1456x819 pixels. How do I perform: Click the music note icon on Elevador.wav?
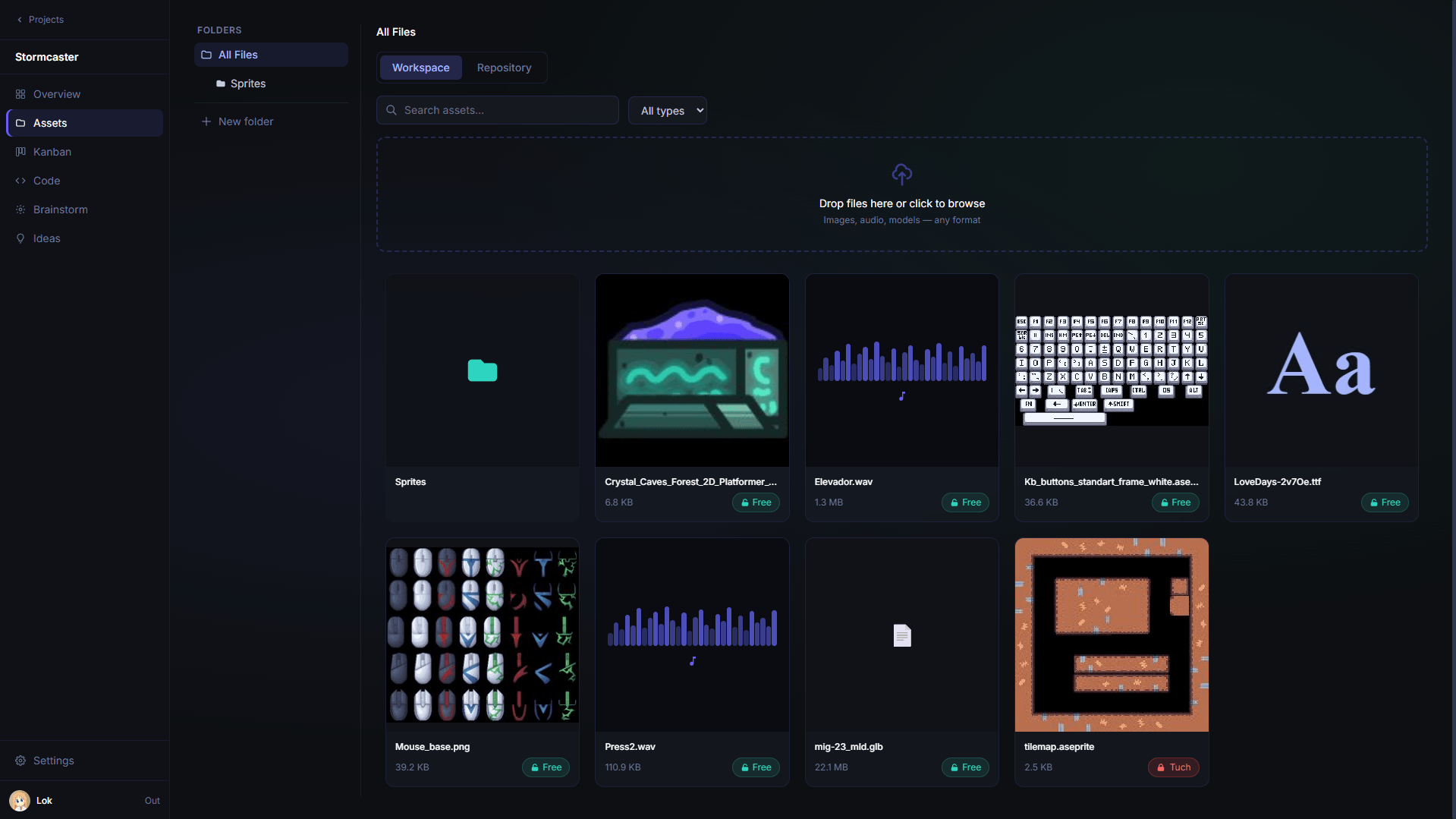click(x=902, y=396)
